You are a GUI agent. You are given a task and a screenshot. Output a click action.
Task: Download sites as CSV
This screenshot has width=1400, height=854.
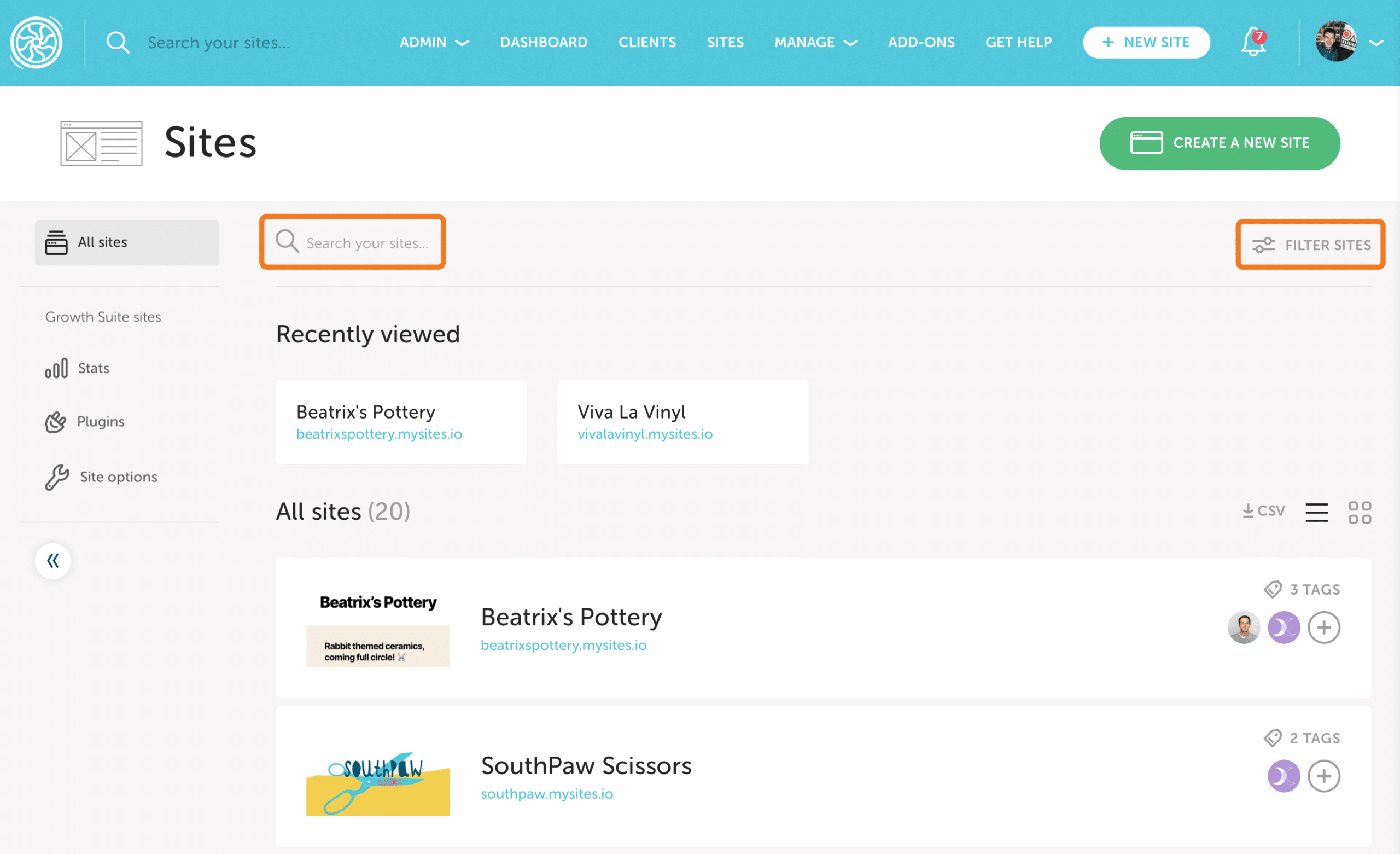pyautogui.click(x=1263, y=510)
